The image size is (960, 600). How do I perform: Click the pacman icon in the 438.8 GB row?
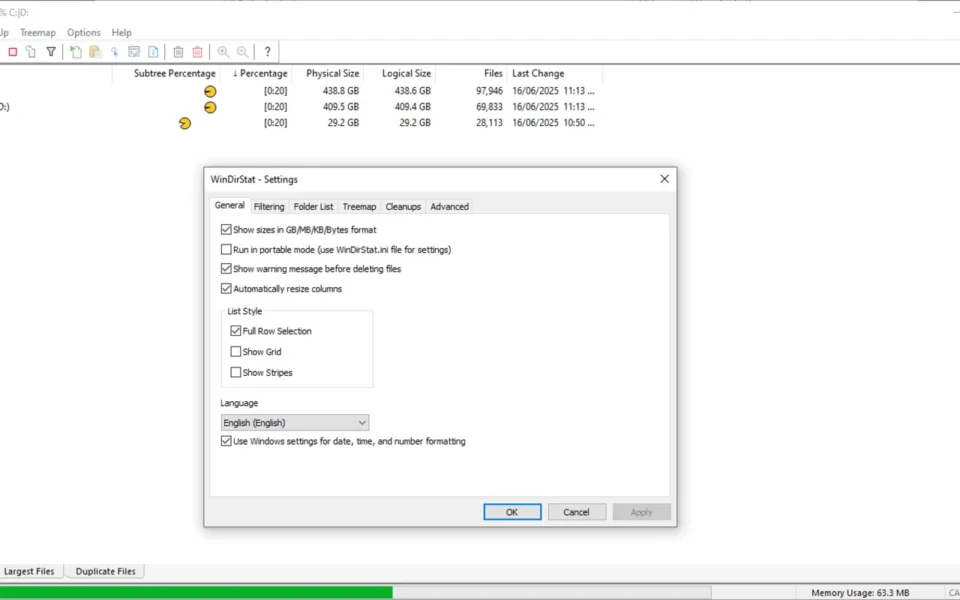[210, 91]
